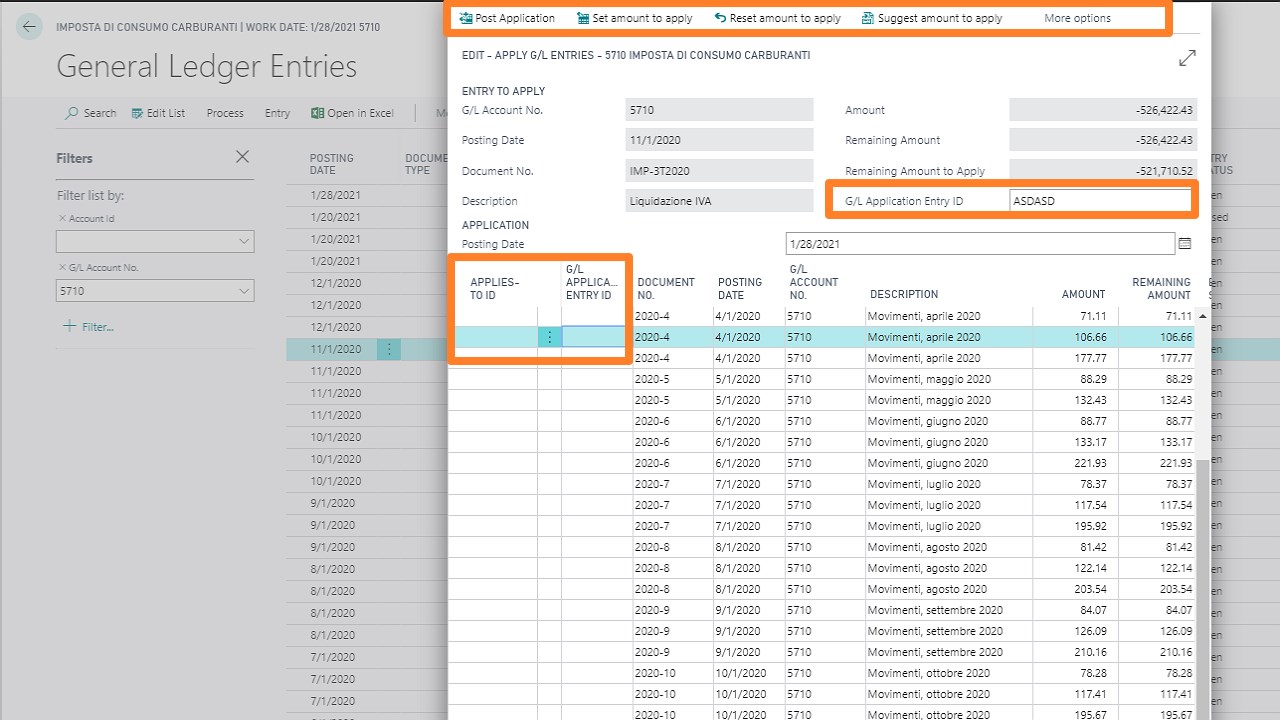Screen dimensions: 1280x720
Task: Remove the G/L Account No. filter
Action: (x=62, y=267)
